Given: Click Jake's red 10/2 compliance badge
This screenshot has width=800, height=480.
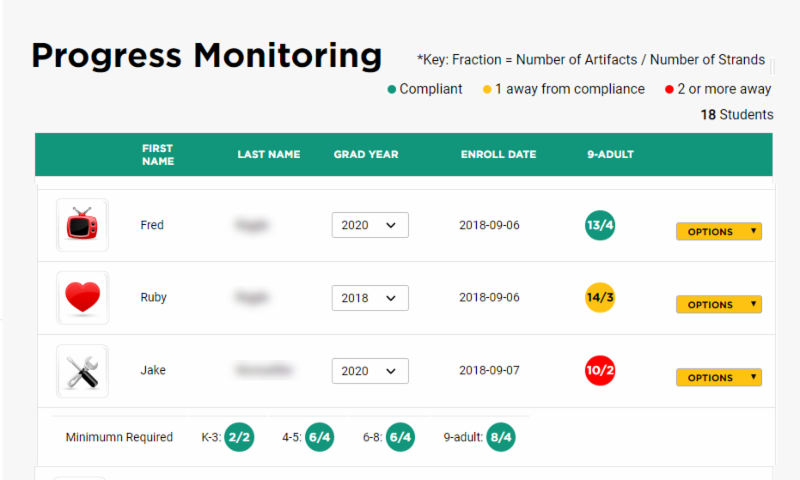Looking at the screenshot, I should [600, 371].
